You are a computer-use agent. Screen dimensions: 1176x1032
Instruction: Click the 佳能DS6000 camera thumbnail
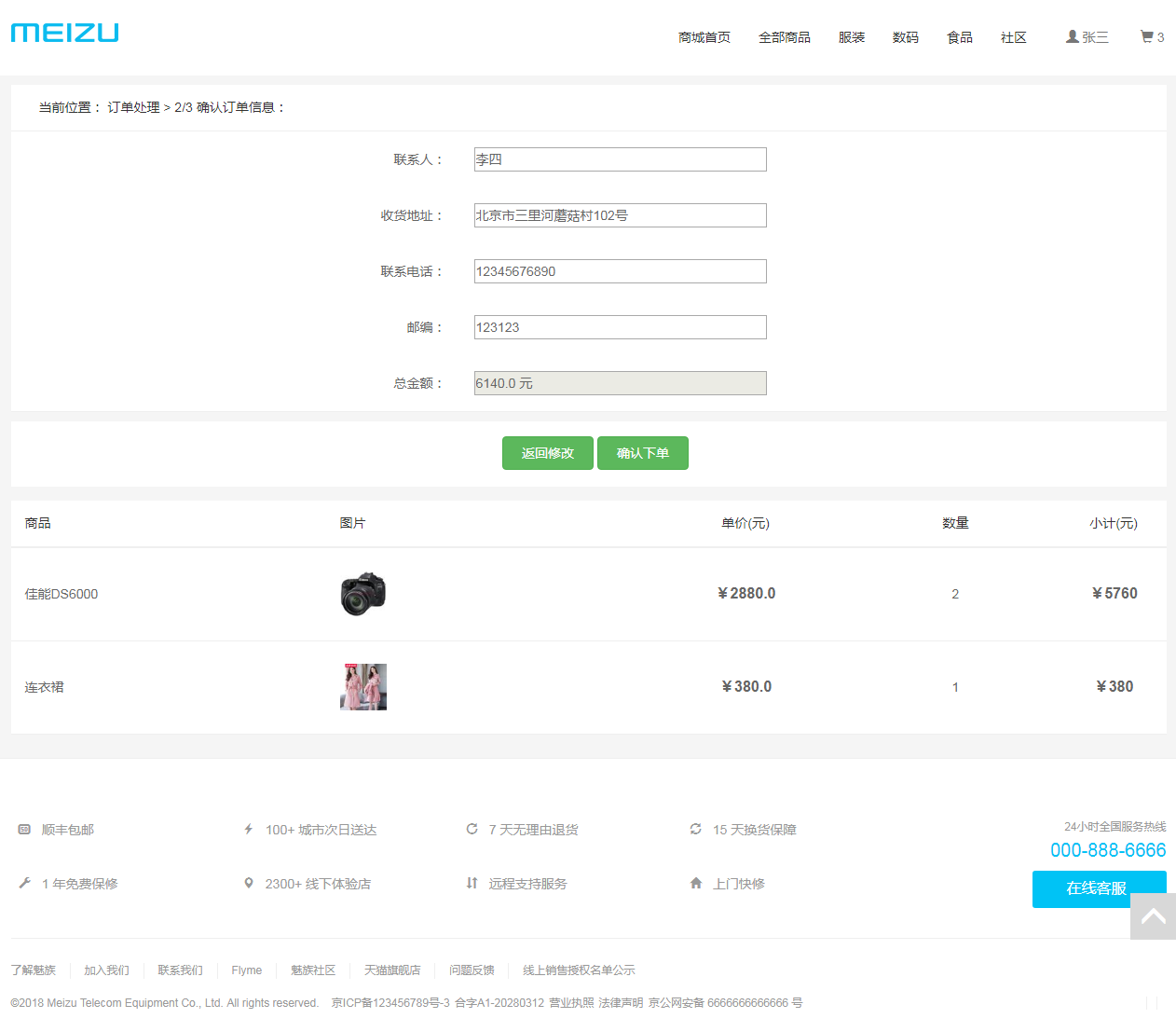click(x=363, y=594)
